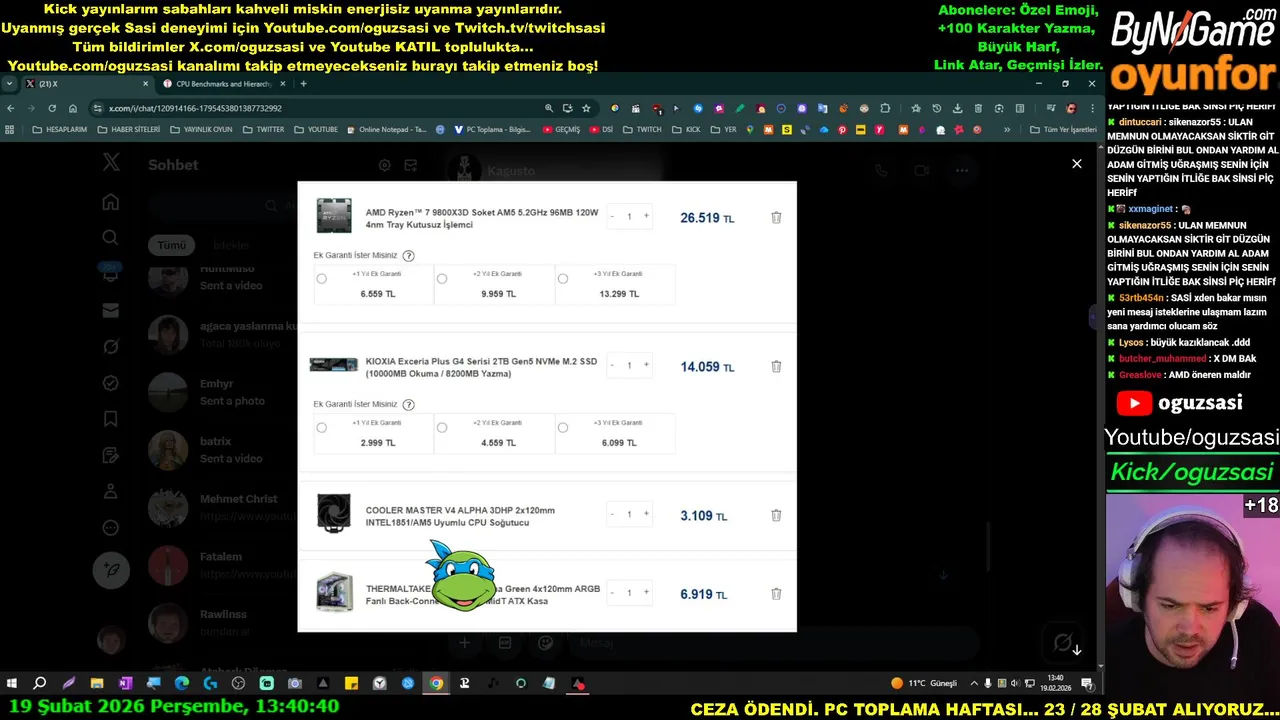Open Windows taskbar search
Screen dimensions: 1280x720
pos(40,683)
